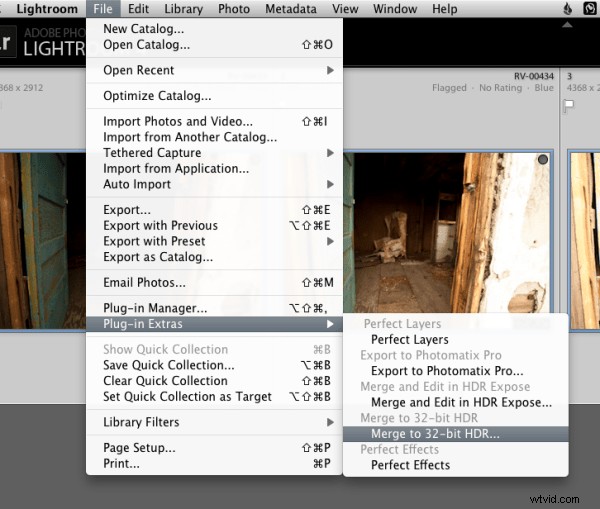Image resolution: width=600 pixels, height=509 pixels.
Task: Open the Metadata menu
Action: [x=291, y=8]
